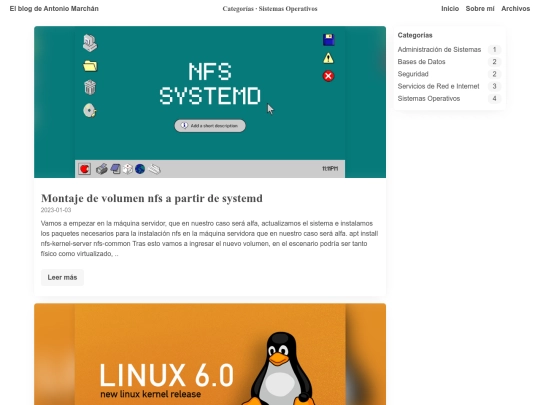Click the NFS SYSTEMD post banner image
Viewport: 540px width, 405px height.
point(210,102)
